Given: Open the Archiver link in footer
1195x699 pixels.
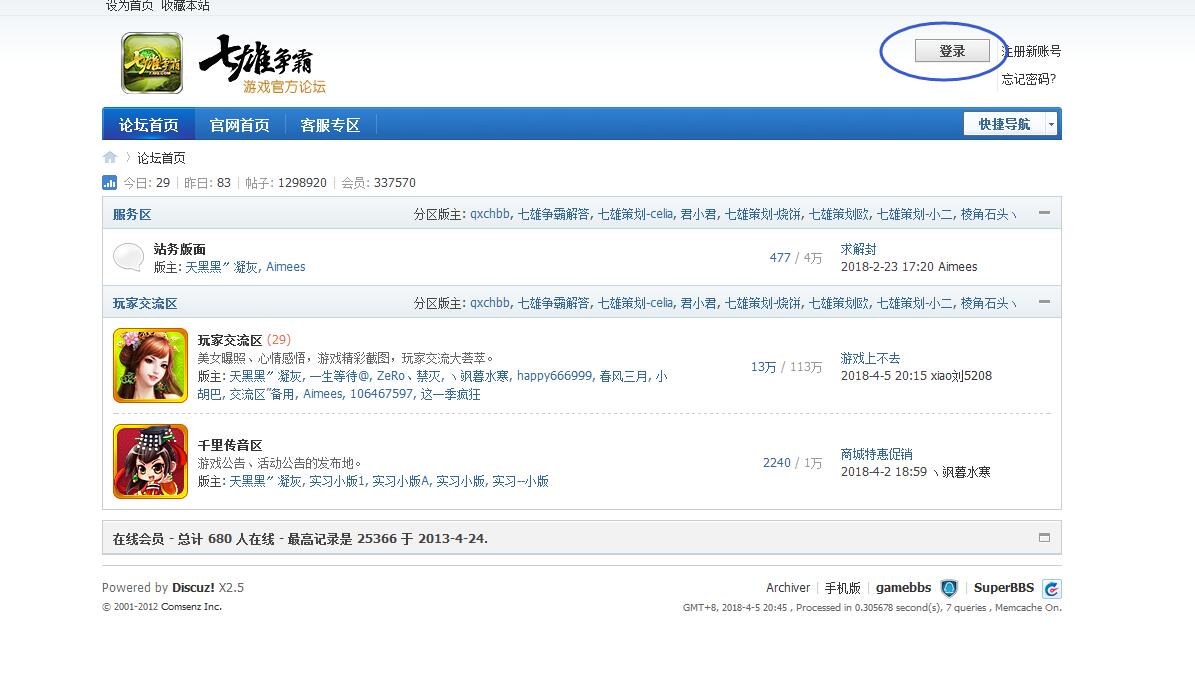Looking at the screenshot, I should click(x=788, y=588).
